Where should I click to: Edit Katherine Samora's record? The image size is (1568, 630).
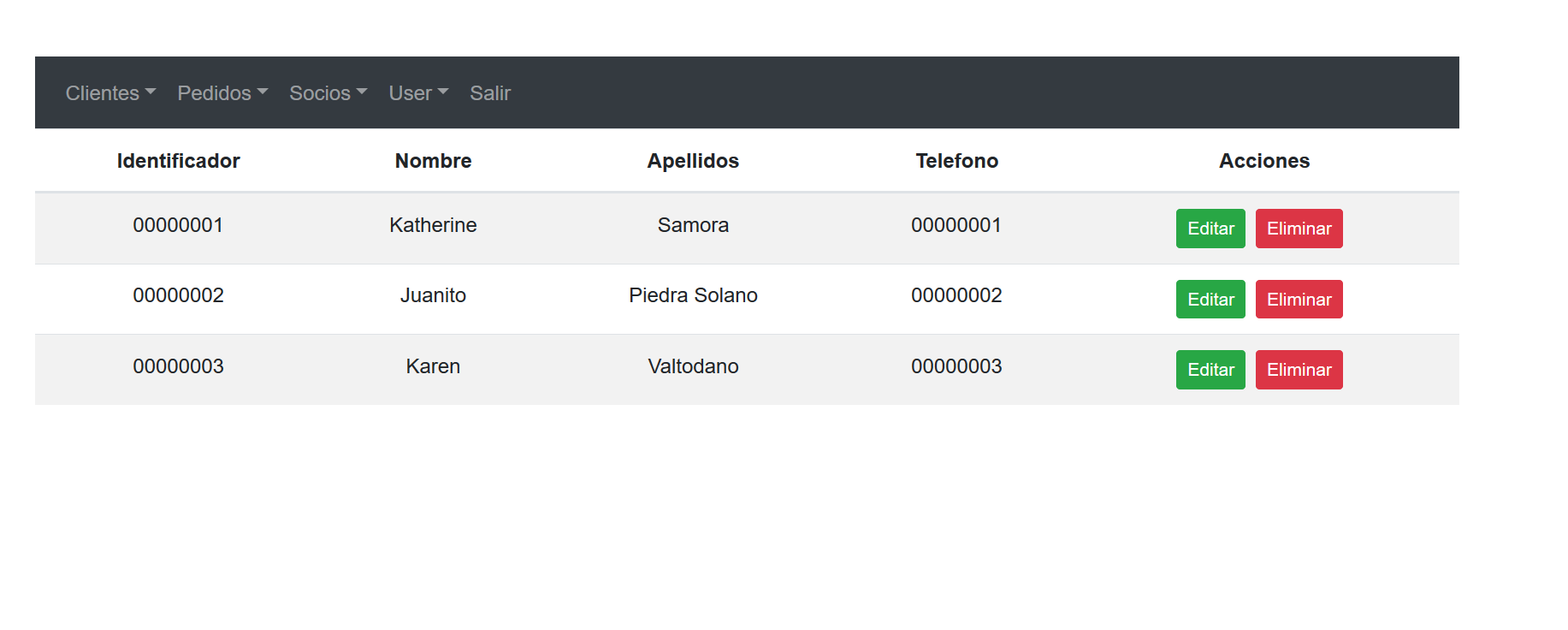[1210, 229]
